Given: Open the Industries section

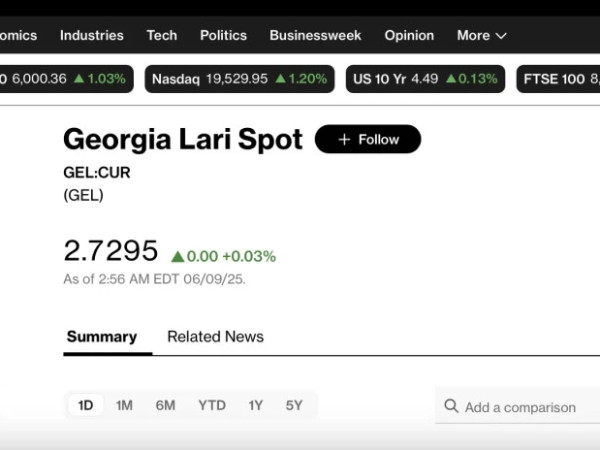Looking at the screenshot, I should (92, 35).
